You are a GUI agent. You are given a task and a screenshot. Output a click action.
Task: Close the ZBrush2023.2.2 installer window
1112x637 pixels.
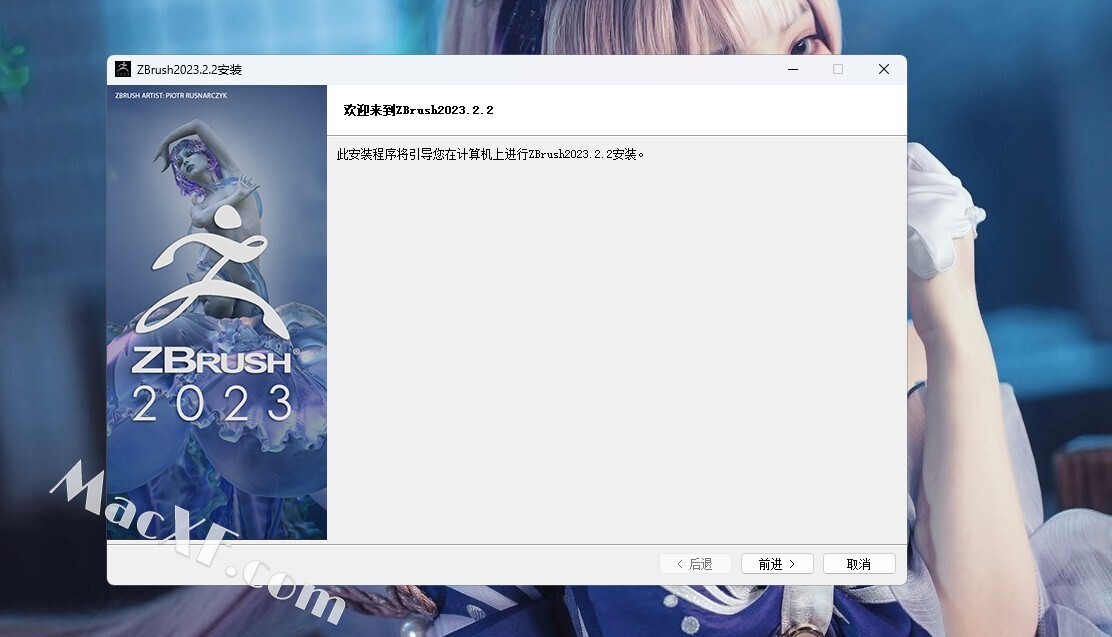tap(884, 69)
